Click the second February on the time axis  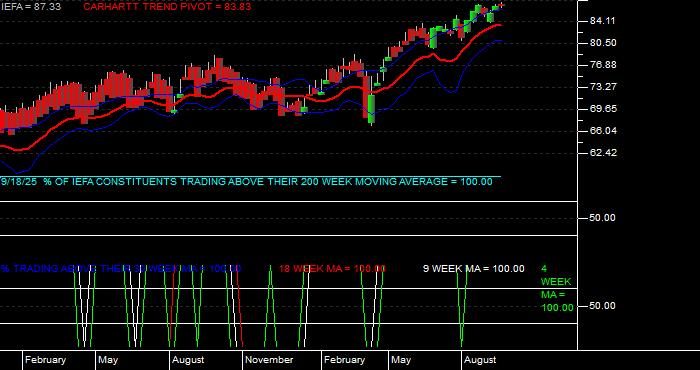point(344,360)
